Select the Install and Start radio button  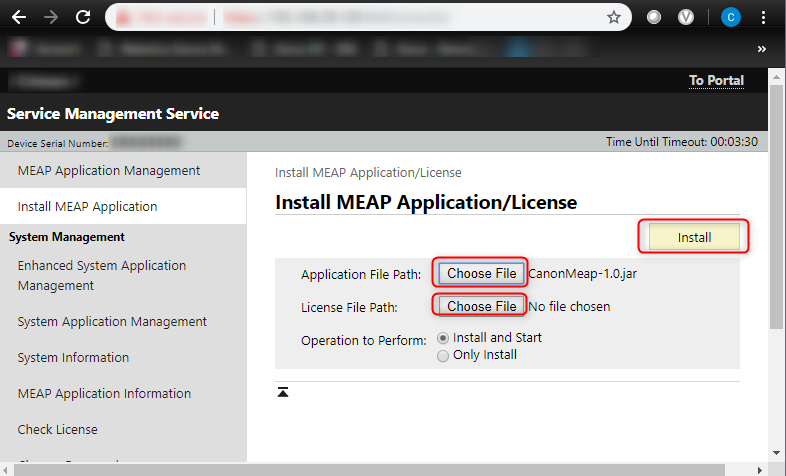[x=443, y=338]
